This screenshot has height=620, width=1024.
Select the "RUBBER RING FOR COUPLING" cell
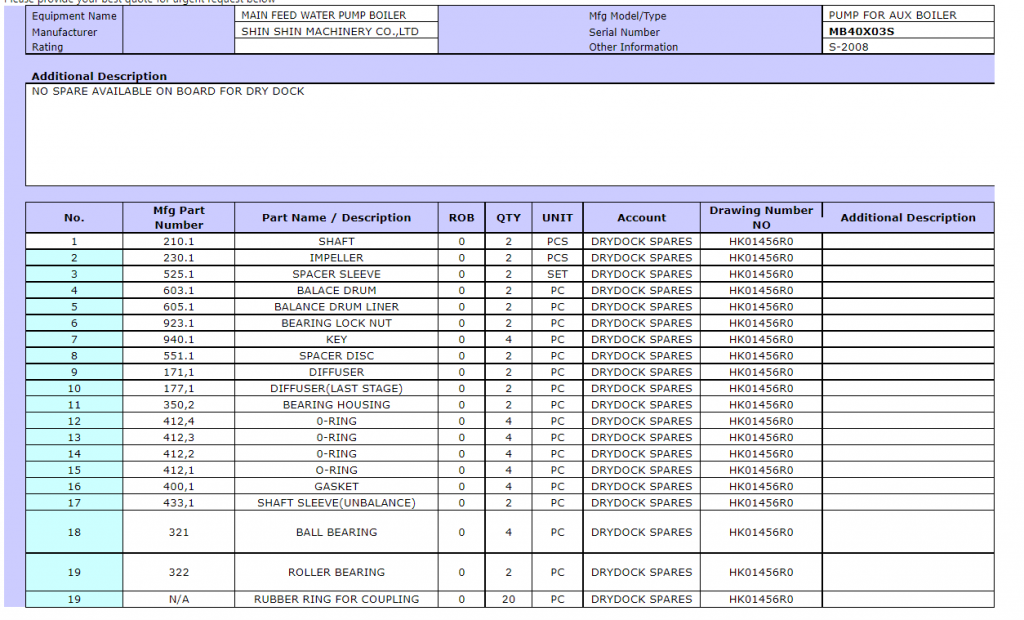coord(336,599)
